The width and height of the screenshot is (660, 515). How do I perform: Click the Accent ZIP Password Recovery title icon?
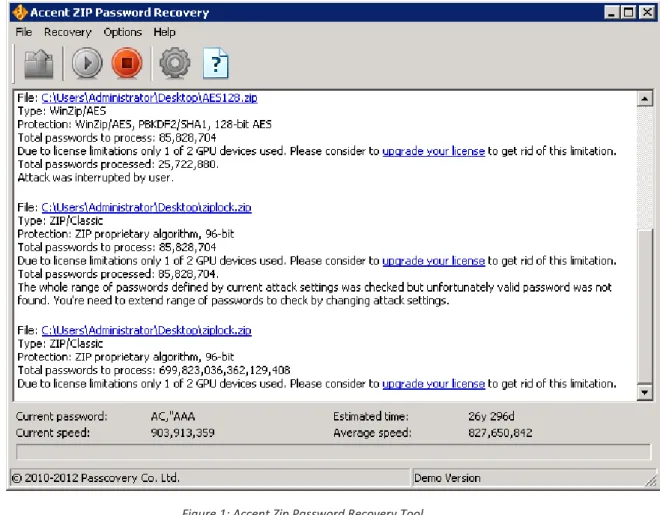(19, 12)
